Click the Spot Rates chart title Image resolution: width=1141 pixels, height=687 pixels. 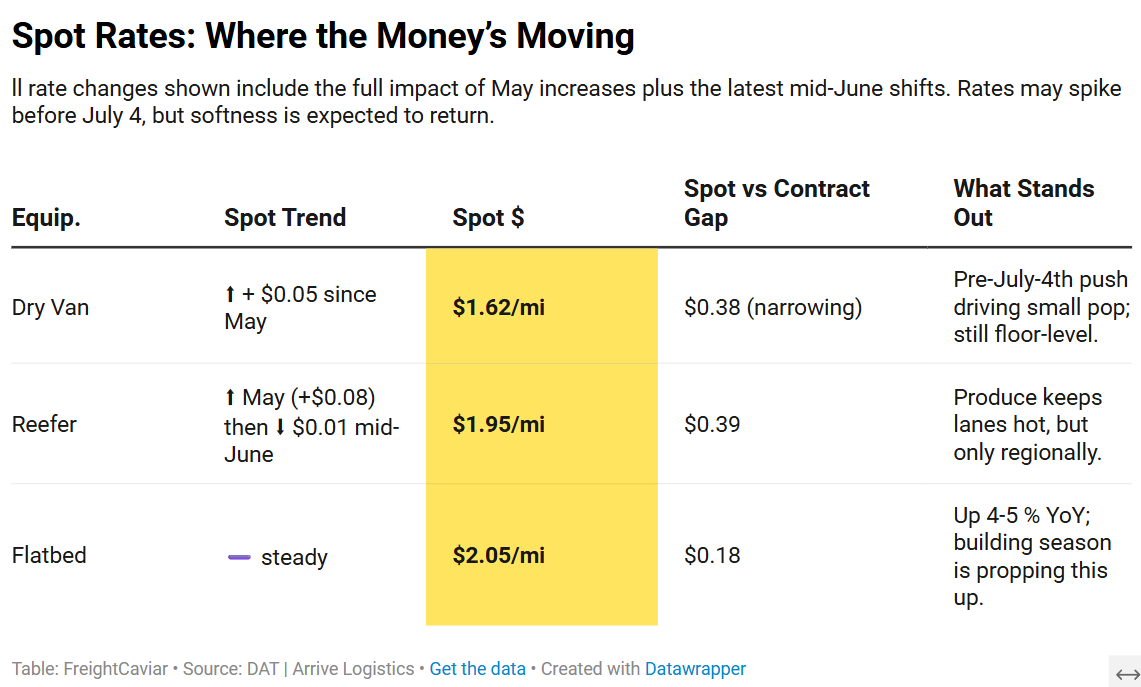point(323,37)
